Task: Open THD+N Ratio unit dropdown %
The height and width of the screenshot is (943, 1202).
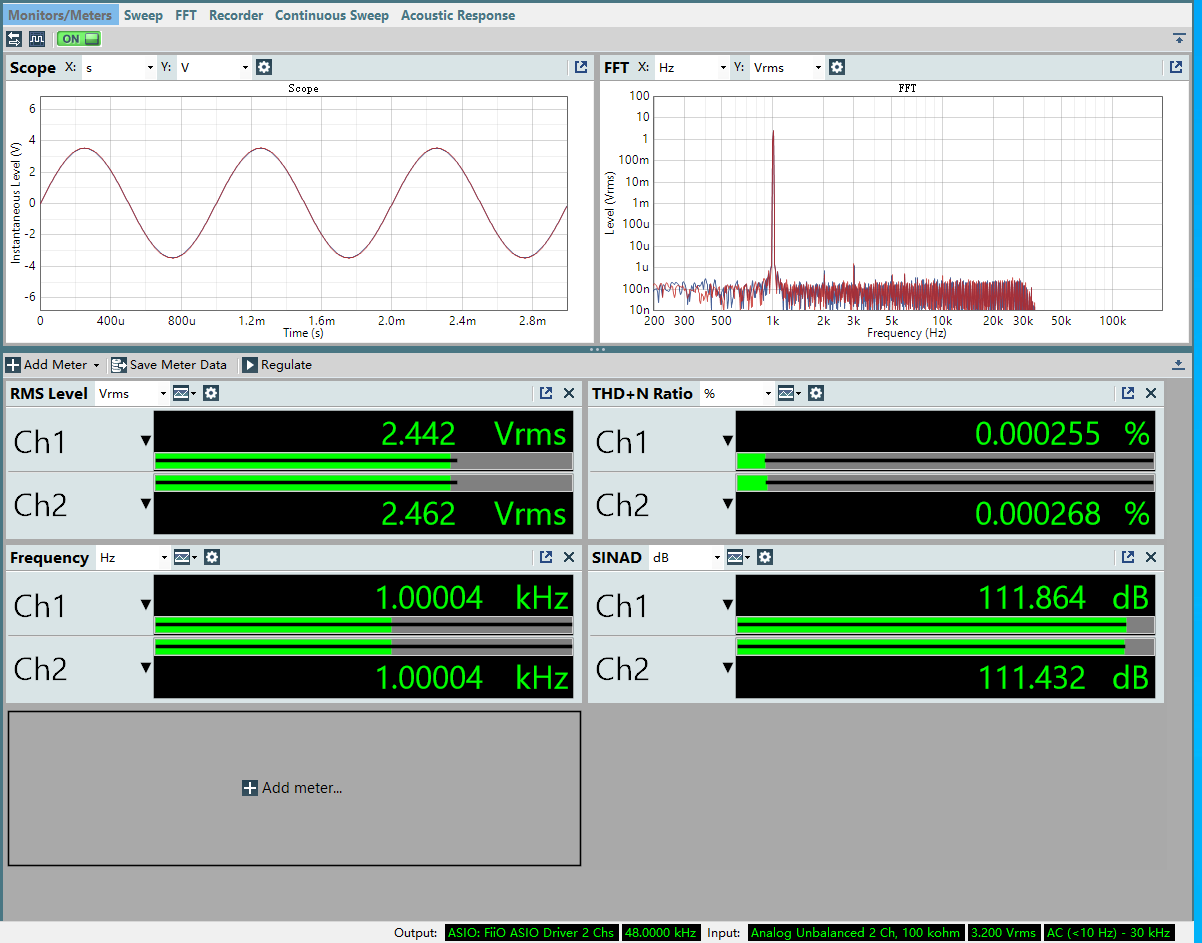Action: coord(737,393)
